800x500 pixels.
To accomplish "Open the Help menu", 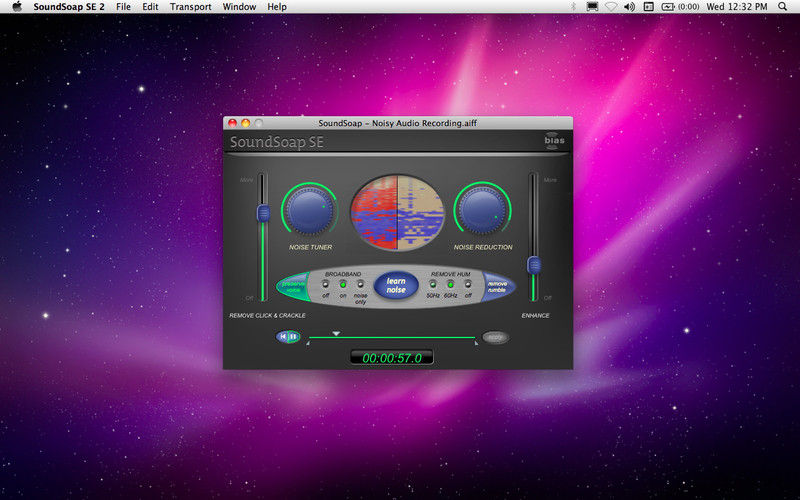I will (x=277, y=7).
